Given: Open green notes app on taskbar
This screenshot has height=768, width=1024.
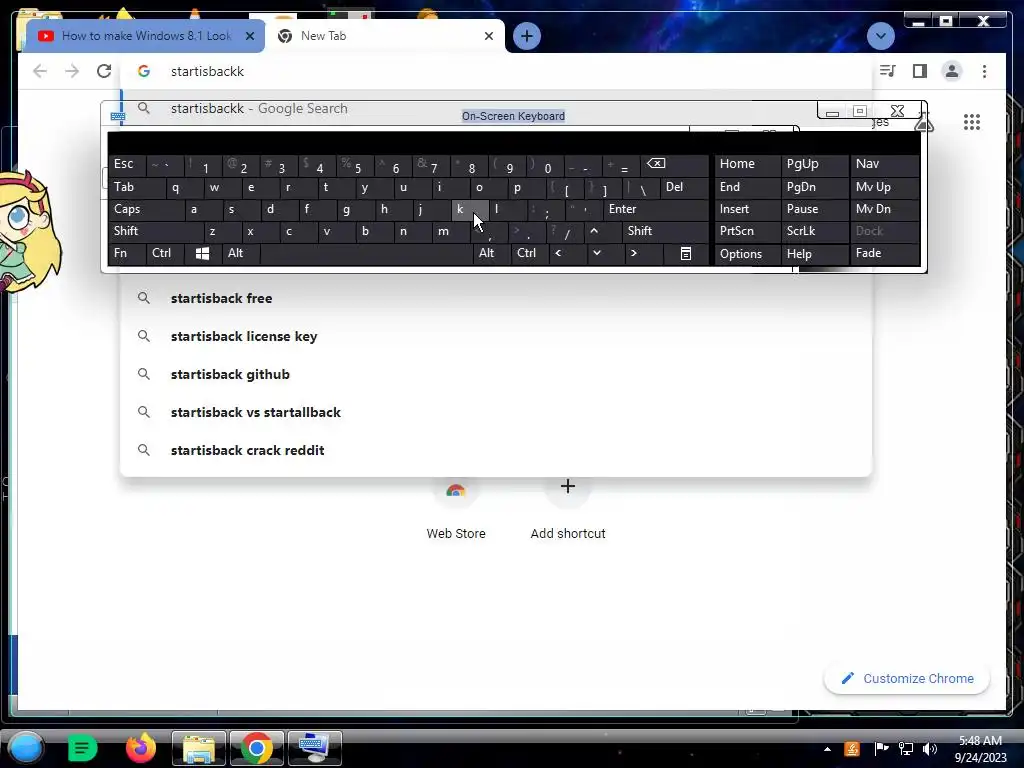Looking at the screenshot, I should (82, 748).
